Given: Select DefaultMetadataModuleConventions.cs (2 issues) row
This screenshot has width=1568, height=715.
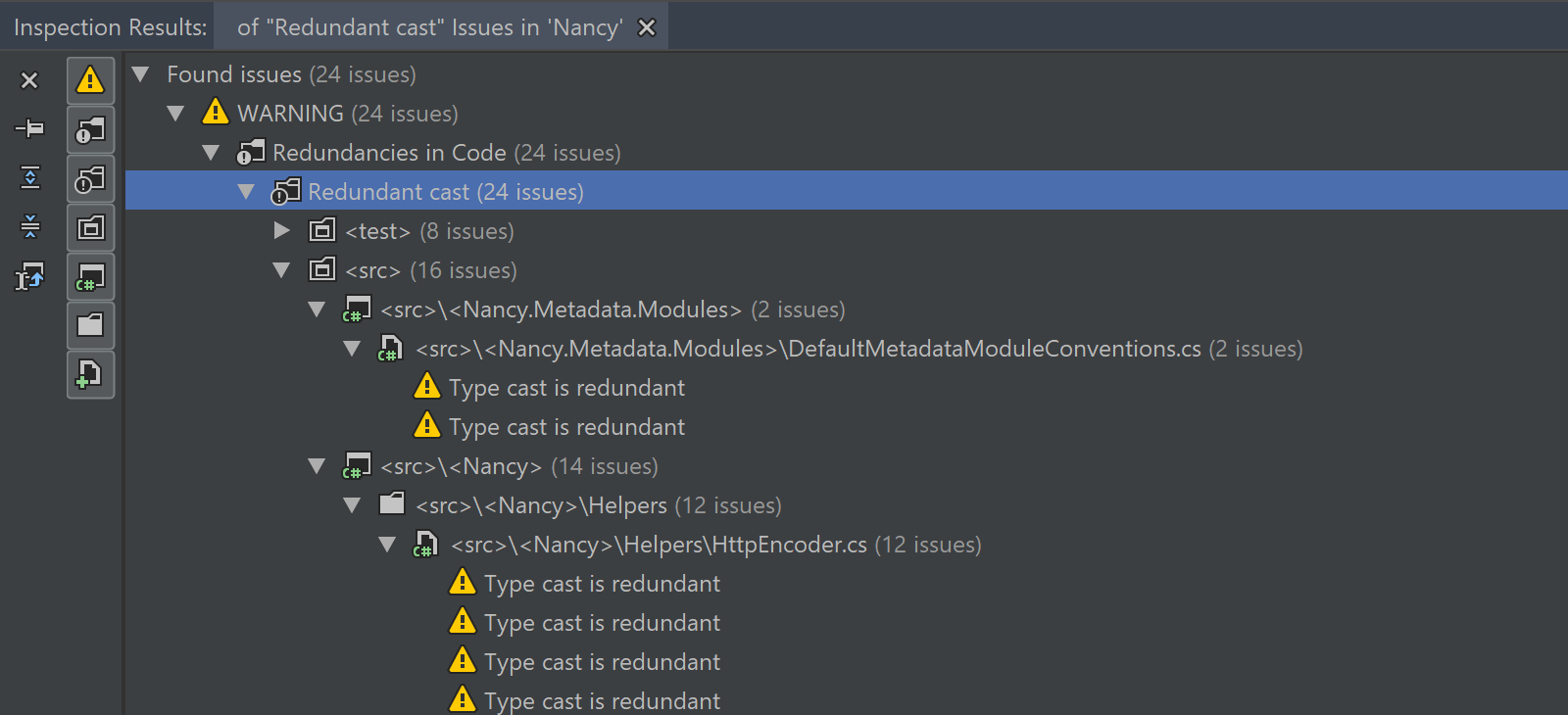Looking at the screenshot, I should (x=847, y=349).
